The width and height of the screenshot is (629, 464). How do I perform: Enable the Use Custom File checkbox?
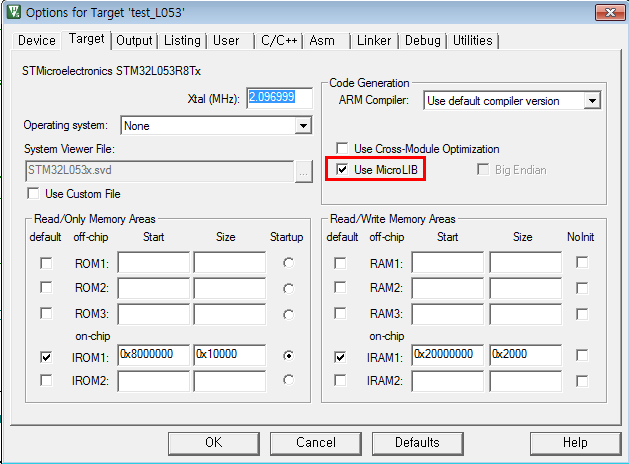pos(33,194)
